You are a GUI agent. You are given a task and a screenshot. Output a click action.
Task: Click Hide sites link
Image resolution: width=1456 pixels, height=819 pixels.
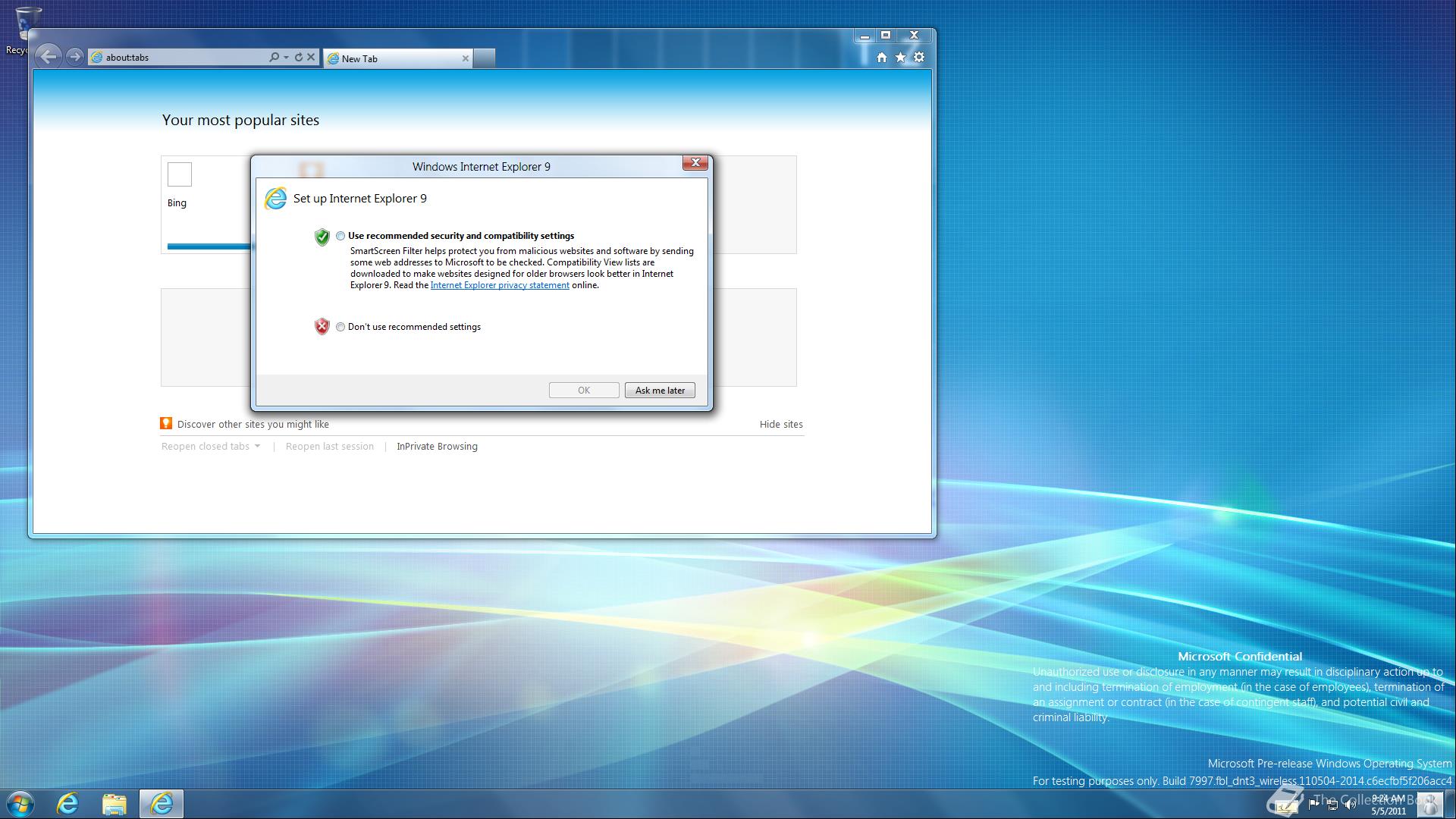[781, 425]
